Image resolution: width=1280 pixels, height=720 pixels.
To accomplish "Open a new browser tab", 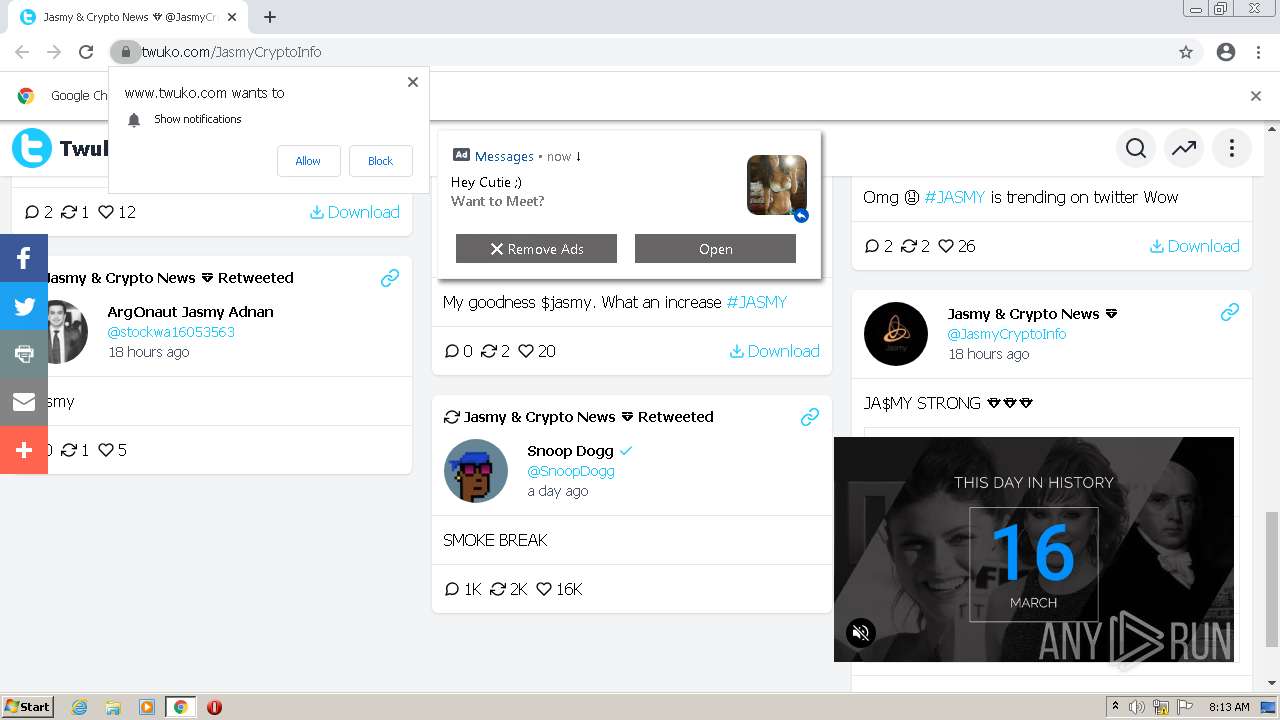I will click(270, 17).
